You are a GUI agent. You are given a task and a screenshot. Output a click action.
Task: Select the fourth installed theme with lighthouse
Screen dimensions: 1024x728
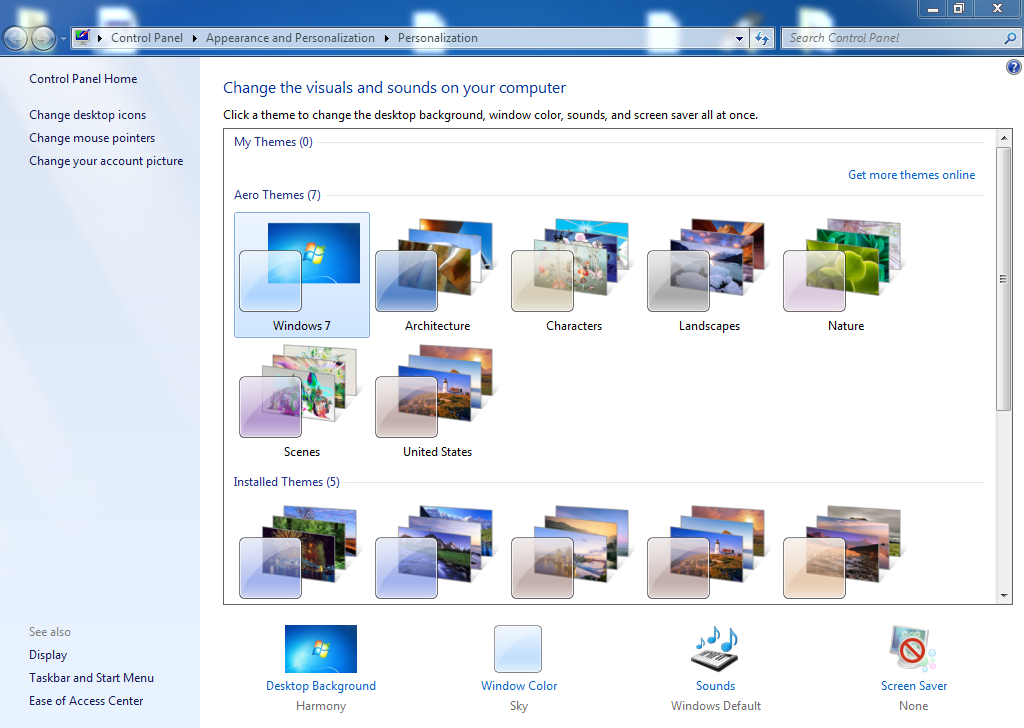[x=707, y=552]
